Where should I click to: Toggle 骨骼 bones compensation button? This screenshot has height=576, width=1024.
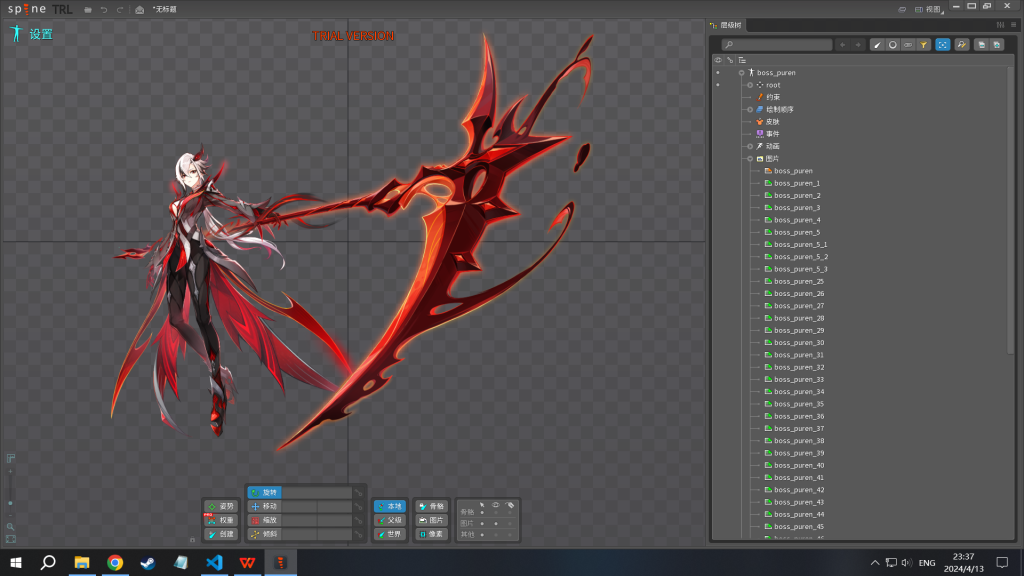tap(432, 506)
